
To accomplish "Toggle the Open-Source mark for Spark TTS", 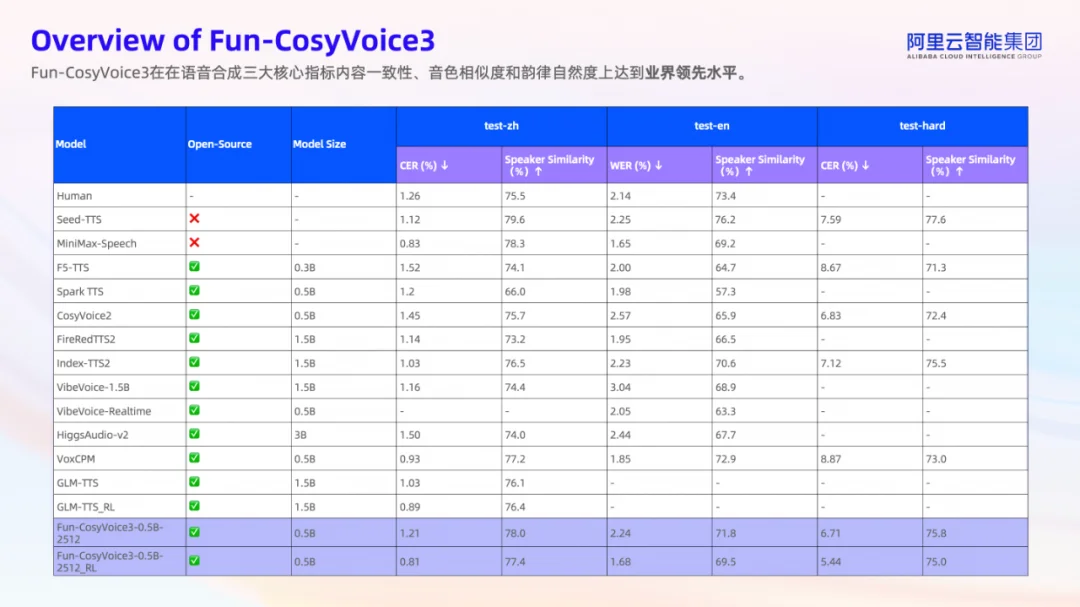I will point(196,291).
